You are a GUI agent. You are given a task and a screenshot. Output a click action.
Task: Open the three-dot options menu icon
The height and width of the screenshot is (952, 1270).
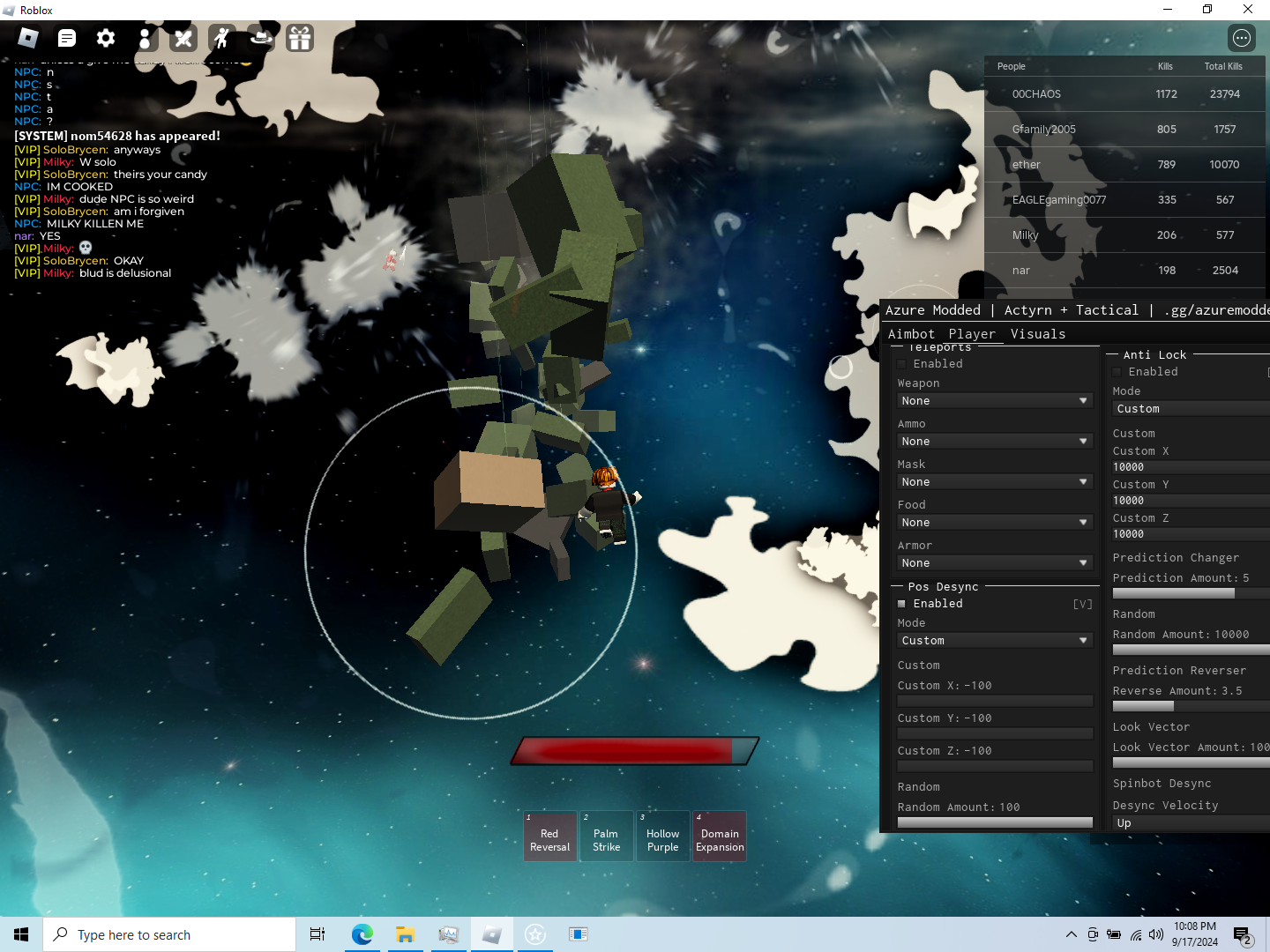tap(1242, 38)
